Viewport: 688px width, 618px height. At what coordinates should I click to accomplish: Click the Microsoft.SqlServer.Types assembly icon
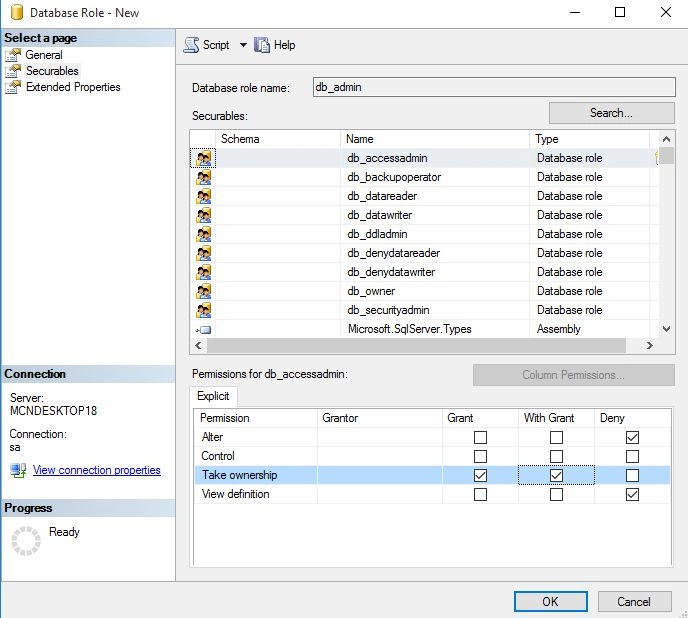pos(204,330)
